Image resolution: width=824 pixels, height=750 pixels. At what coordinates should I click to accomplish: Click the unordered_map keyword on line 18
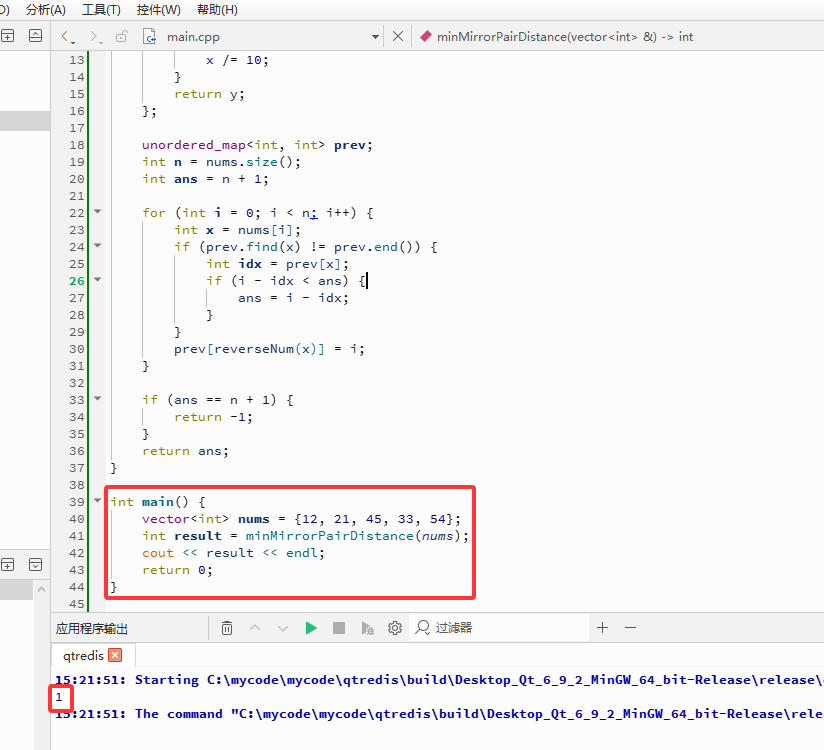point(193,145)
